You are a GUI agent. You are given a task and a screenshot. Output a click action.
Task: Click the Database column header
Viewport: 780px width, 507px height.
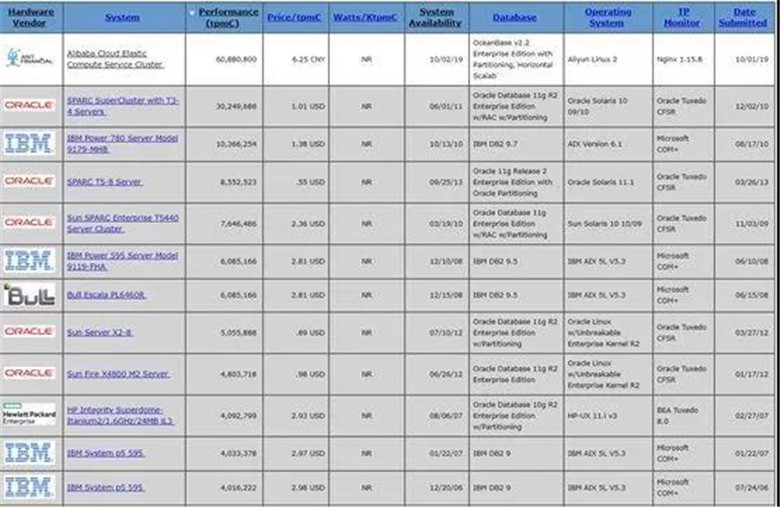[x=514, y=17]
